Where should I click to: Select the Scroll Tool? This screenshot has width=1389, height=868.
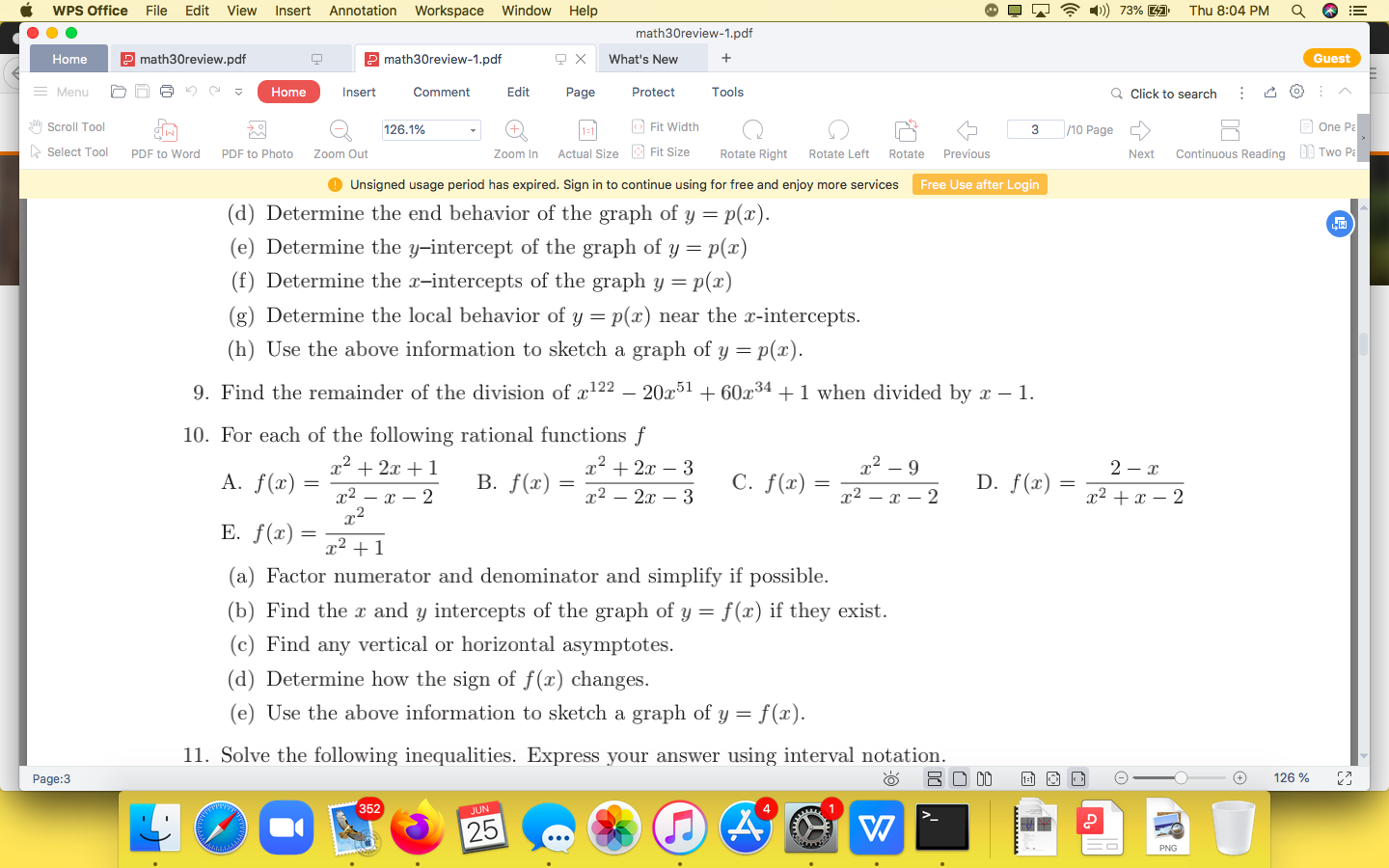(x=66, y=126)
